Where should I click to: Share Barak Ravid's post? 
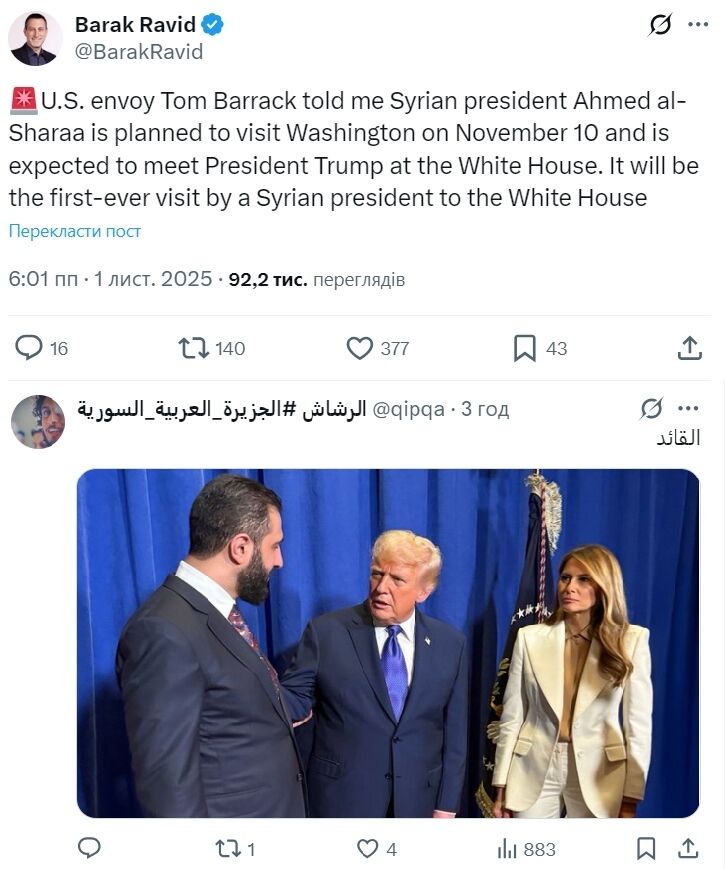tap(689, 348)
